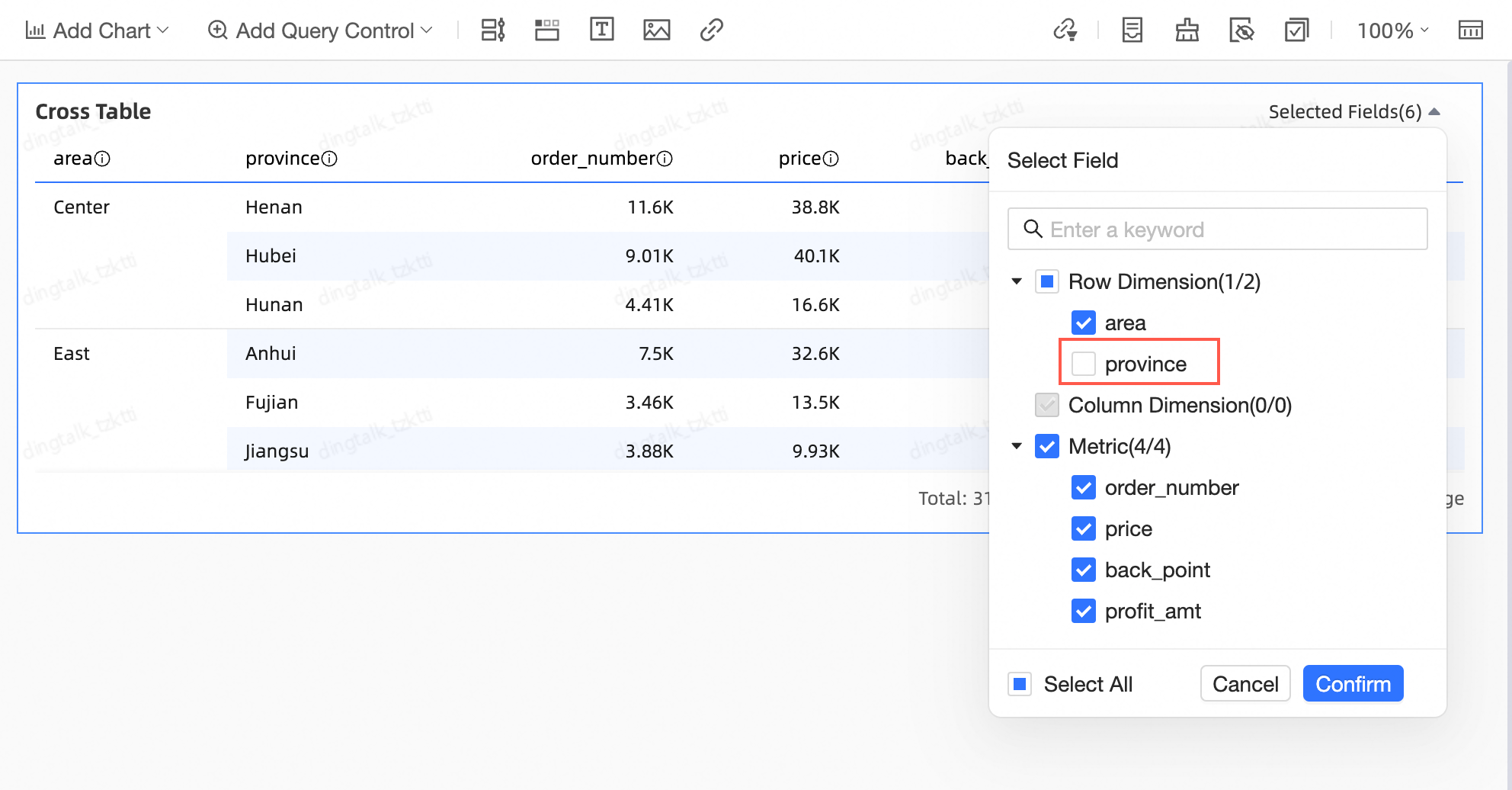This screenshot has height=790, width=1512.
Task: Collapse the Row Dimension tree group
Action: 1017,281
